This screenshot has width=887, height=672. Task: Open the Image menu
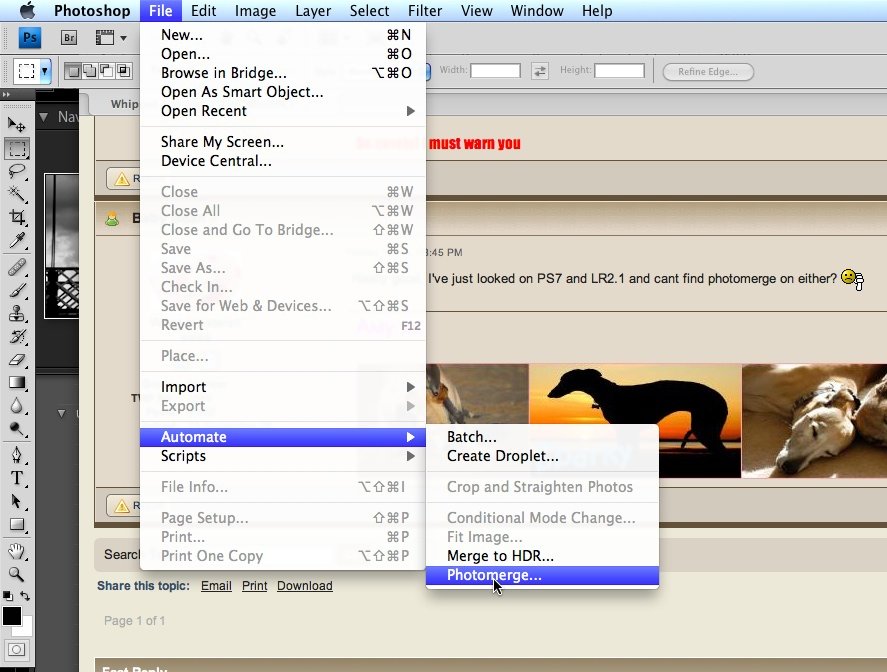255,11
